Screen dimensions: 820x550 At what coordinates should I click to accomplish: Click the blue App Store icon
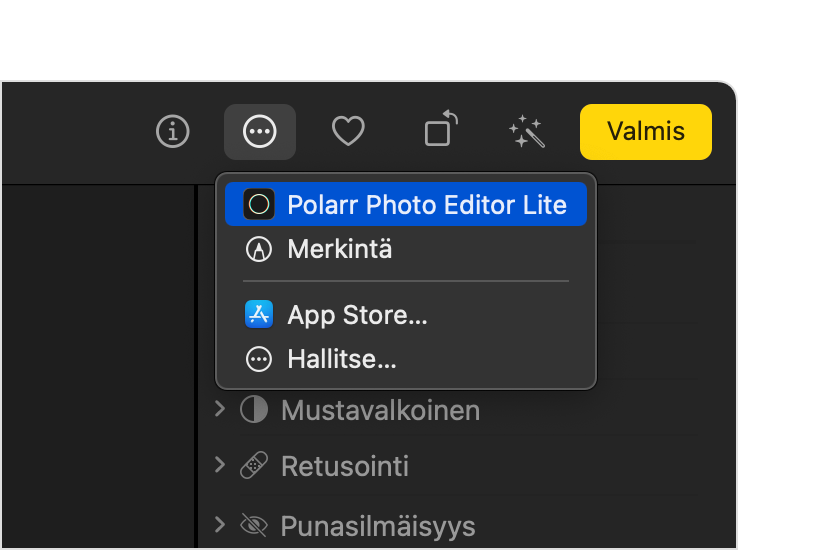(259, 314)
